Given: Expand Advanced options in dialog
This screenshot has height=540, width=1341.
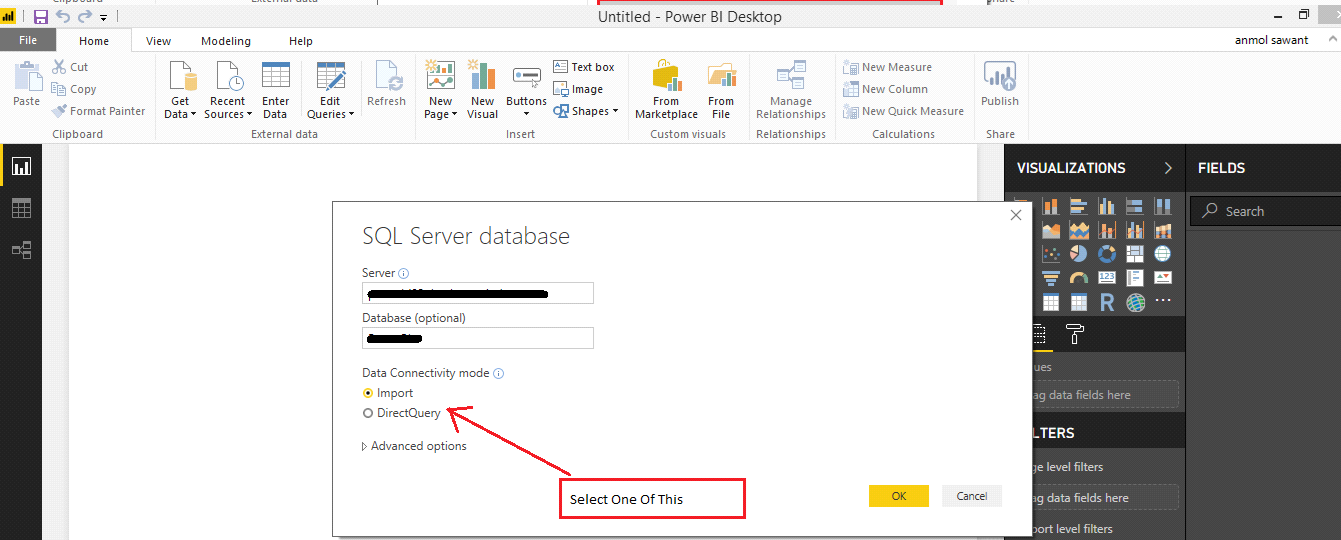Looking at the screenshot, I should click(x=414, y=446).
